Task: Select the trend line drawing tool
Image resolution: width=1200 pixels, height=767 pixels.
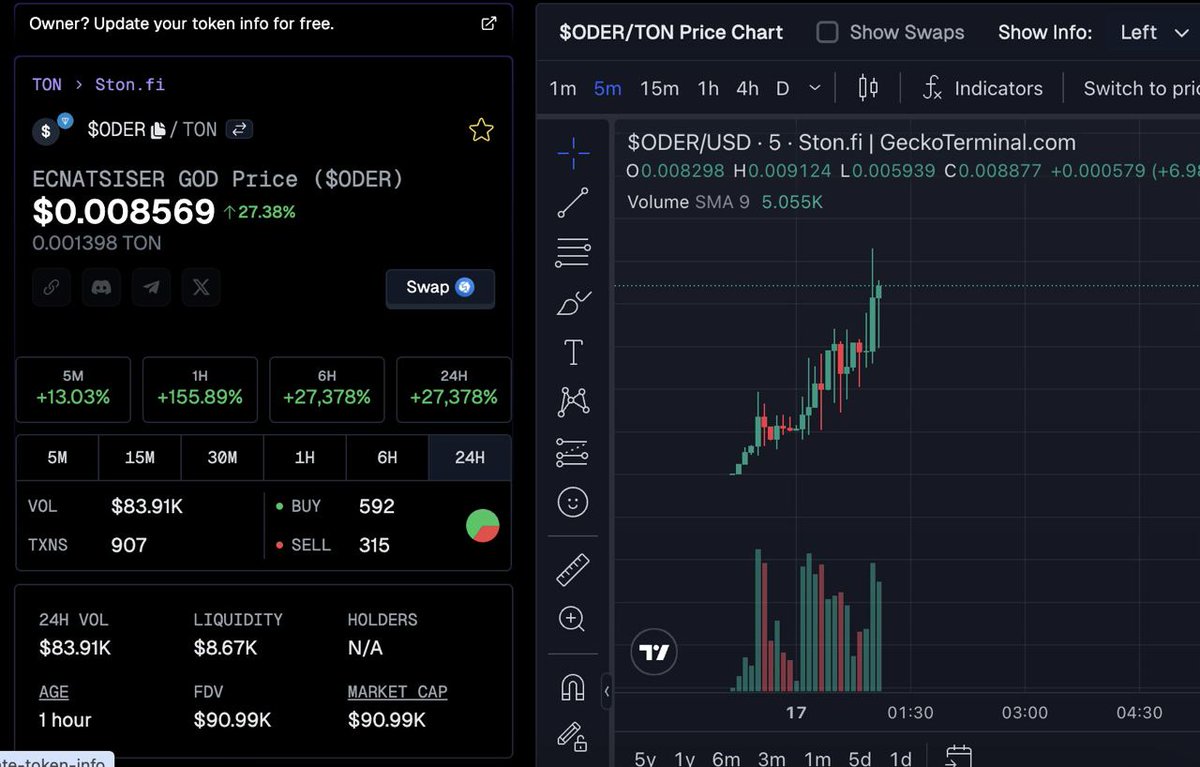Action: pos(573,202)
